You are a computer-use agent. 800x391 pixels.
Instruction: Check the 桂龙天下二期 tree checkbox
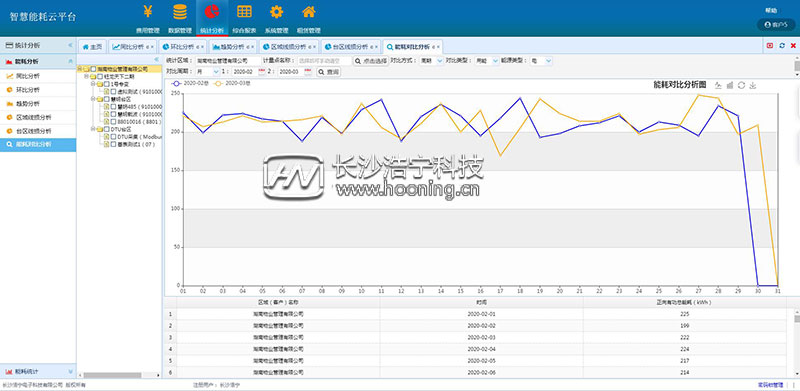(100, 76)
